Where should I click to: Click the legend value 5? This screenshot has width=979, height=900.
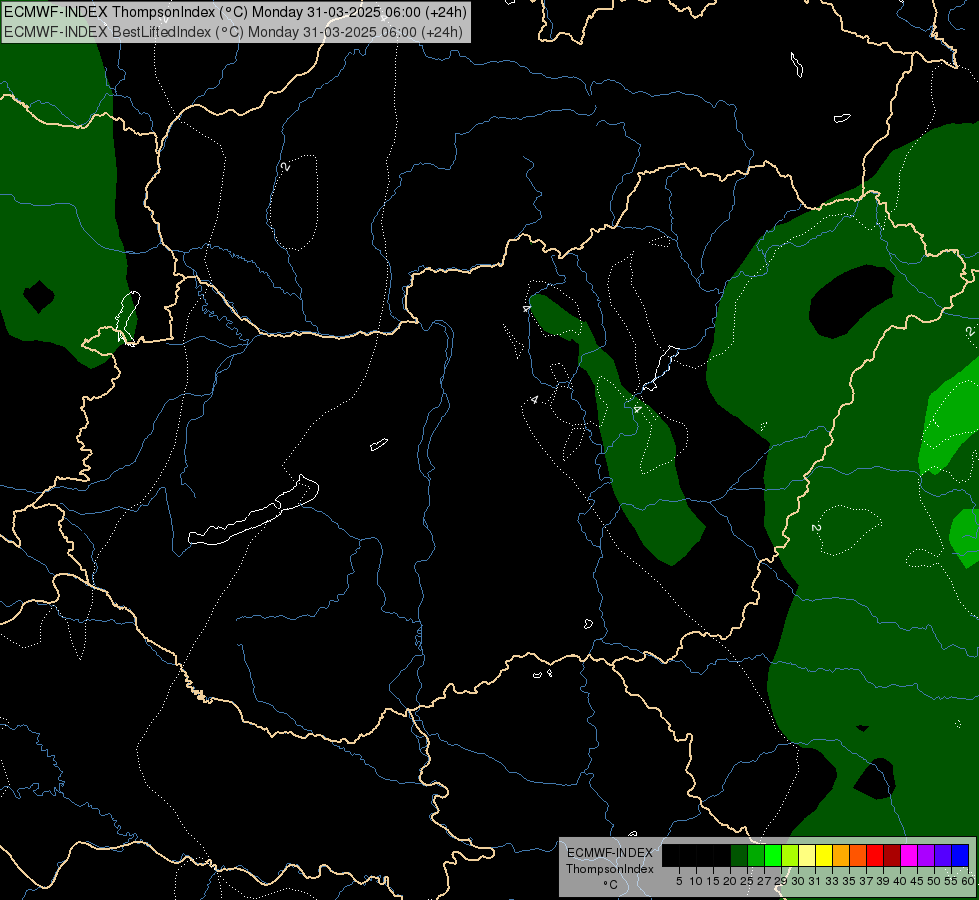[x=679, y=881]
